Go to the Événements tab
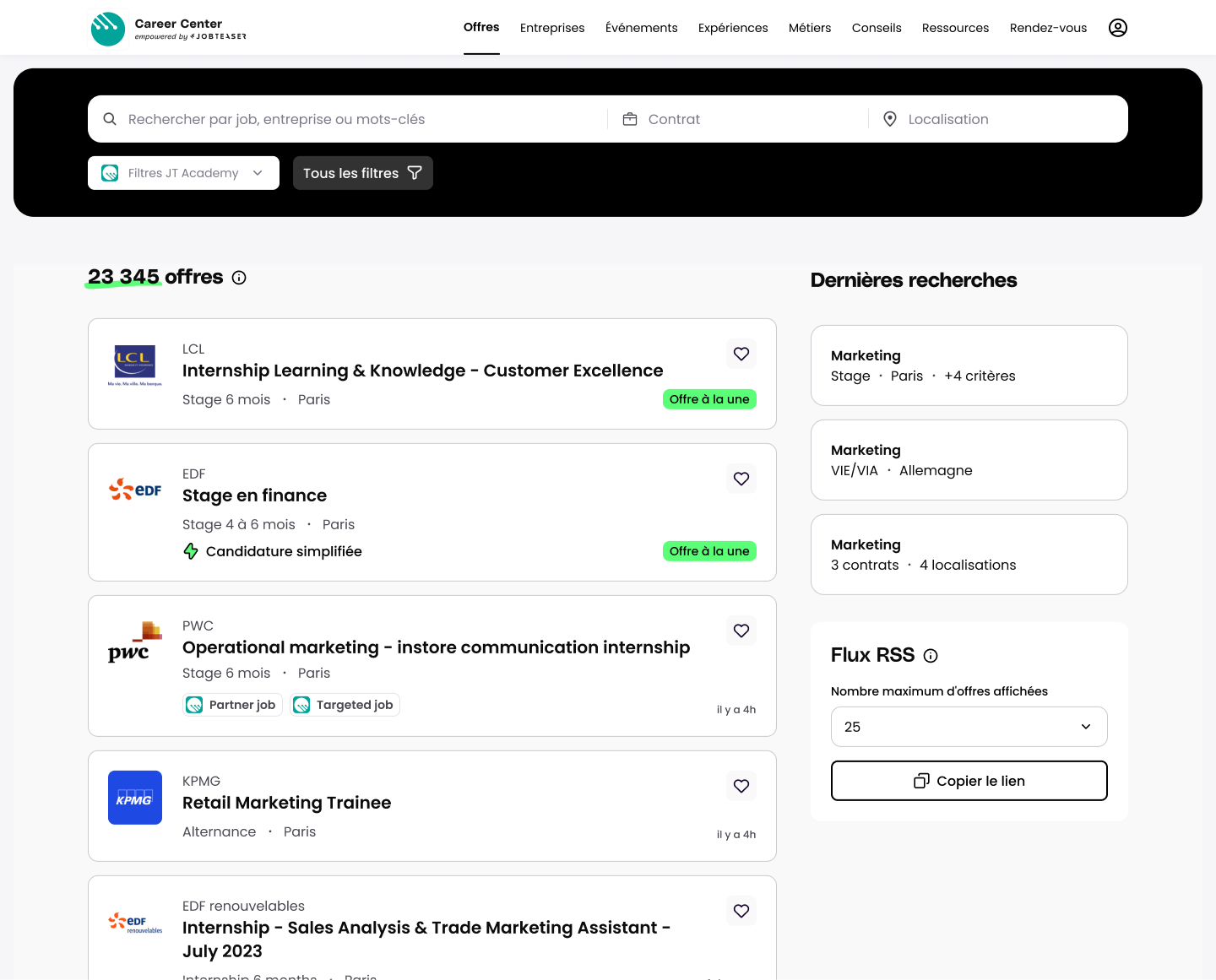The width and height of the screenshot is (1216, 980). pyautogui.click(x=642, y=28)
